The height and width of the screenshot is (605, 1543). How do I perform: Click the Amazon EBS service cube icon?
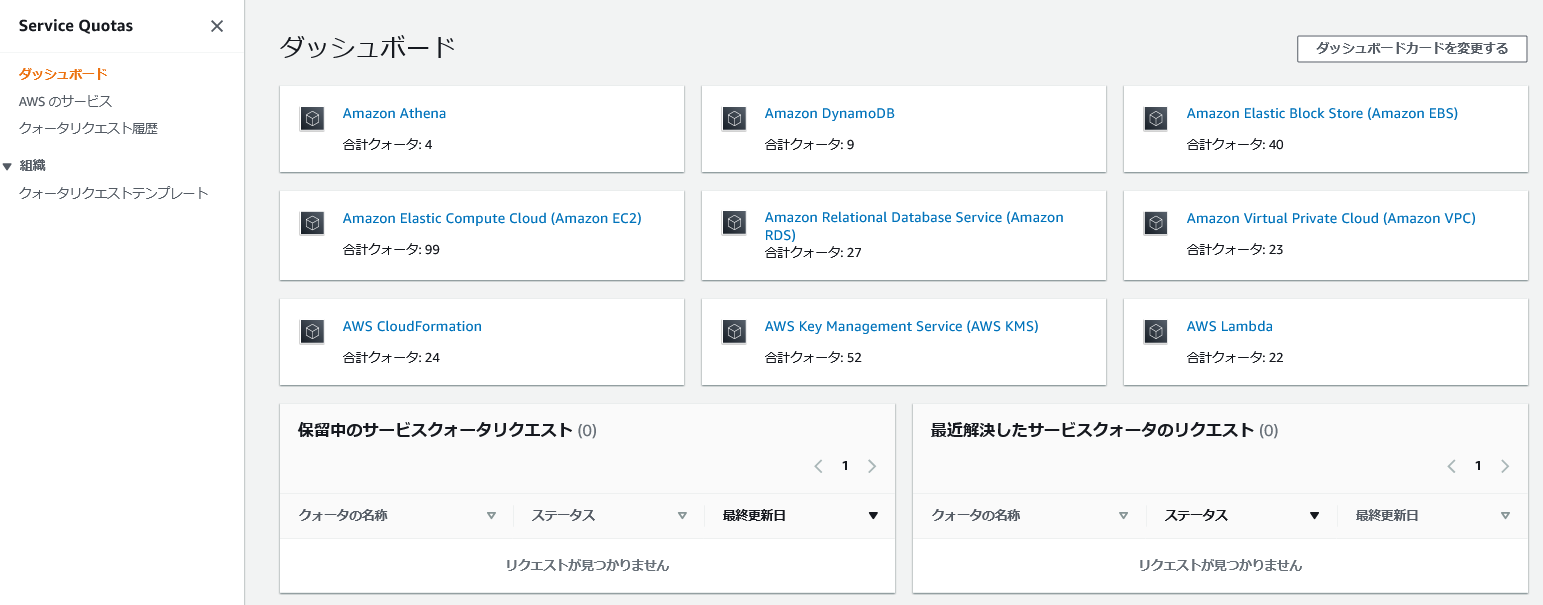pyautogui.click(x=1156, y=119)
